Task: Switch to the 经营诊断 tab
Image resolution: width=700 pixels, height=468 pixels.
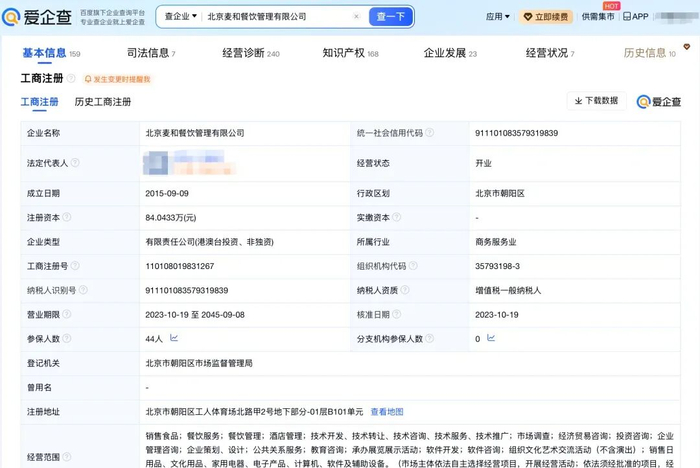Action: click(x=251, y=53)
